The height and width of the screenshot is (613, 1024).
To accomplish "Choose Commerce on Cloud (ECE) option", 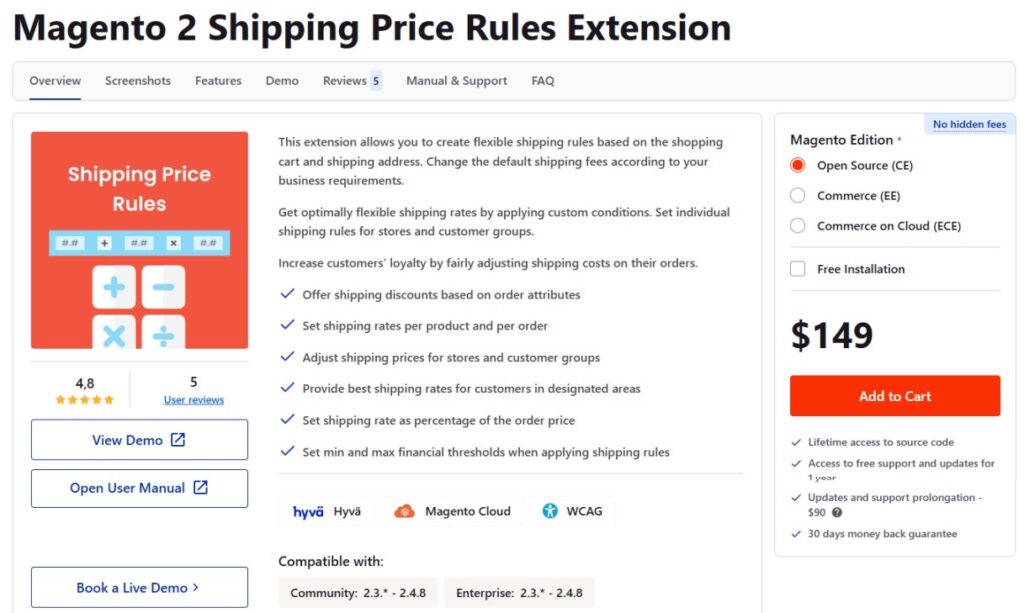I will pyautogui.click(x=797, y=226).
